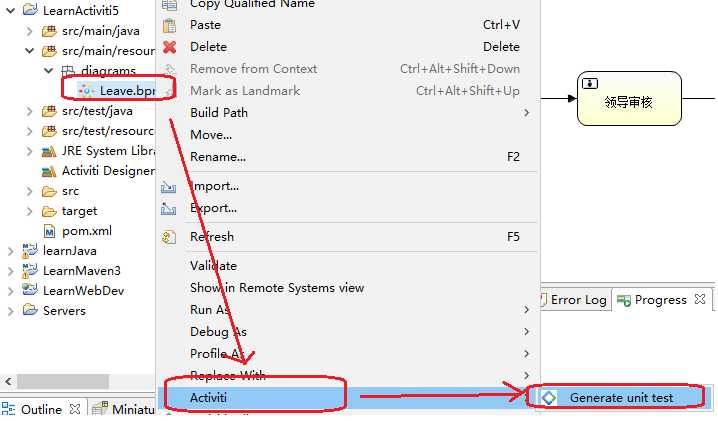Choose Rename... from the context menu
Viewport: 718px width, 421px height.
(x=218, y=157)
